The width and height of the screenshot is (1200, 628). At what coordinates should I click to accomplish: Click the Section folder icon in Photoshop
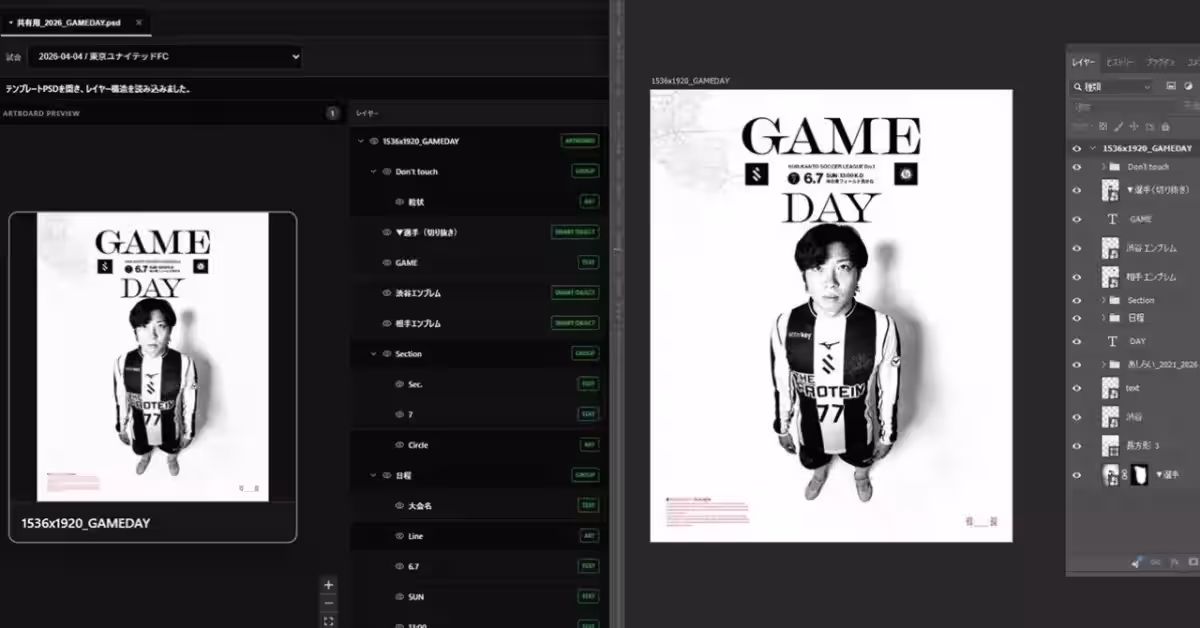(1114, 300)
